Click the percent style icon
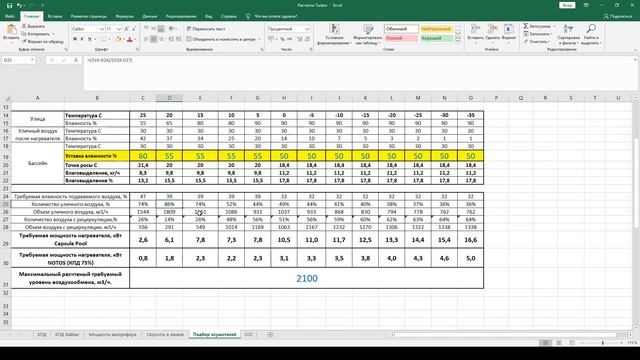The width and height of the screenshot is (640, 360). click(282, 39)
